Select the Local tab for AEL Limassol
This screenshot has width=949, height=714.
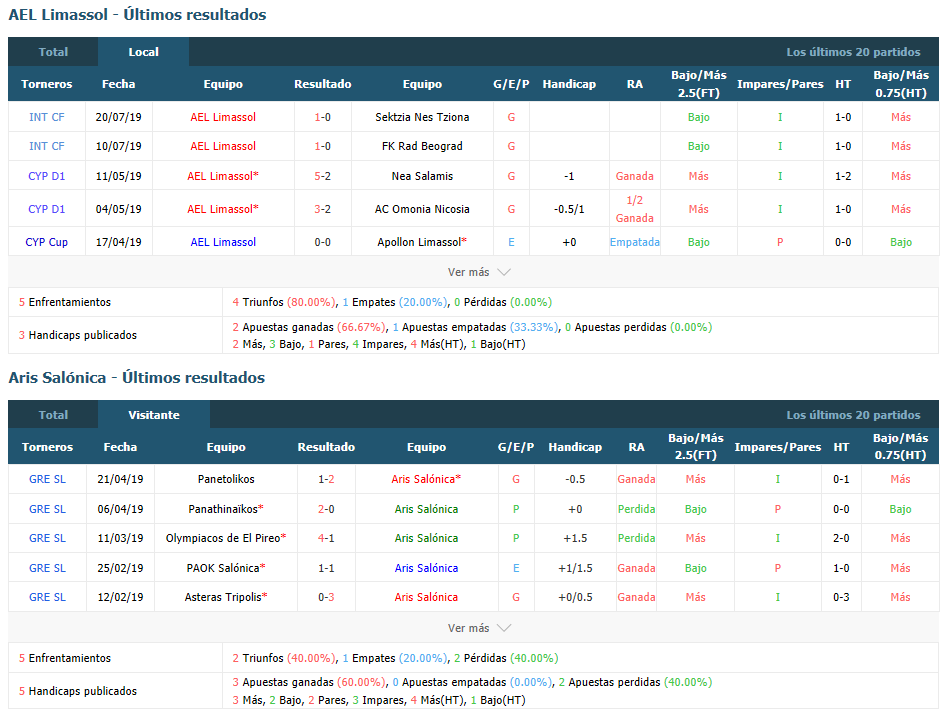(143, 52)
